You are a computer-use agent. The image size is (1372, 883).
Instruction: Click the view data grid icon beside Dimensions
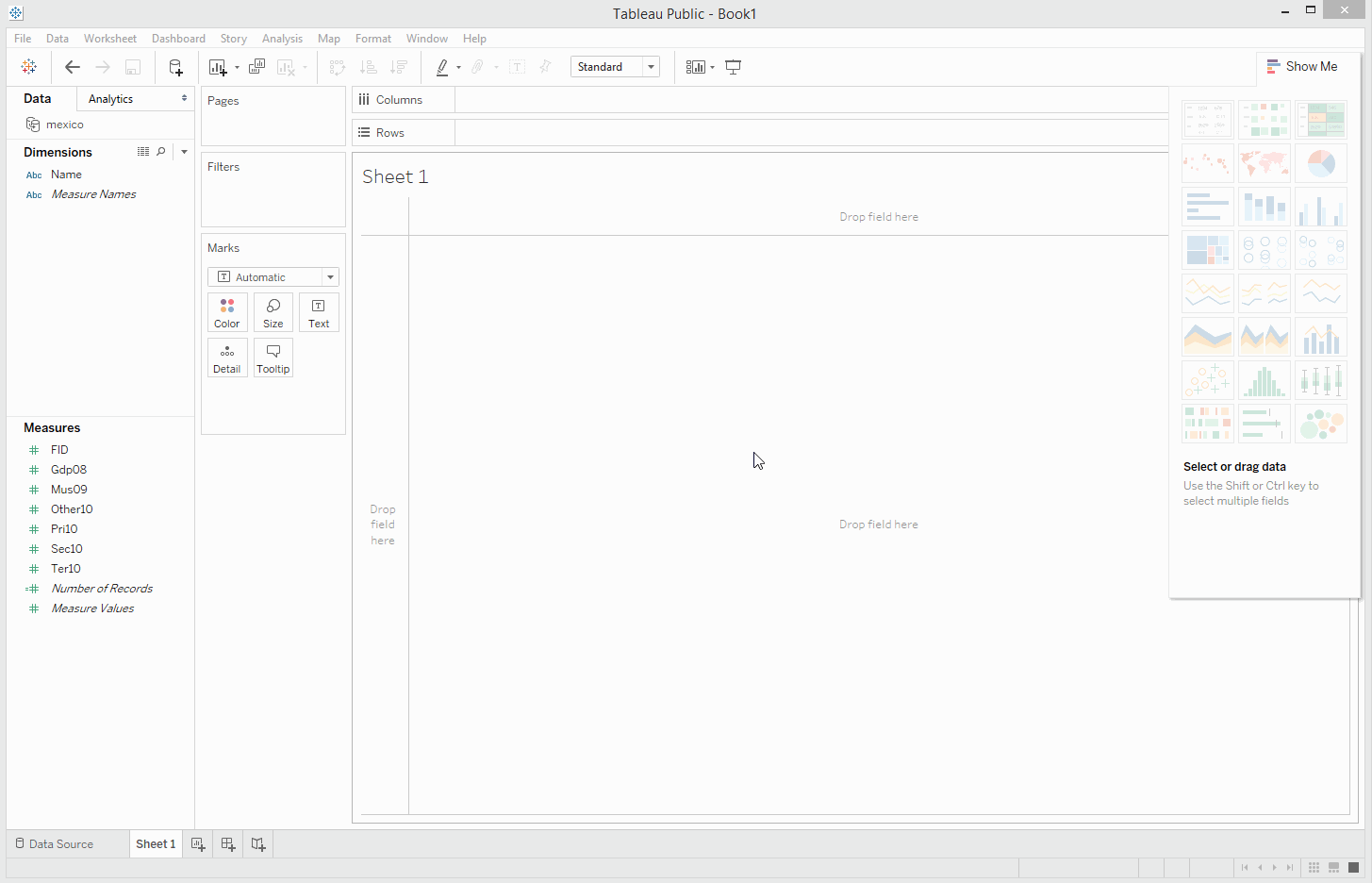pyautogui.click(x=143, y=152)
